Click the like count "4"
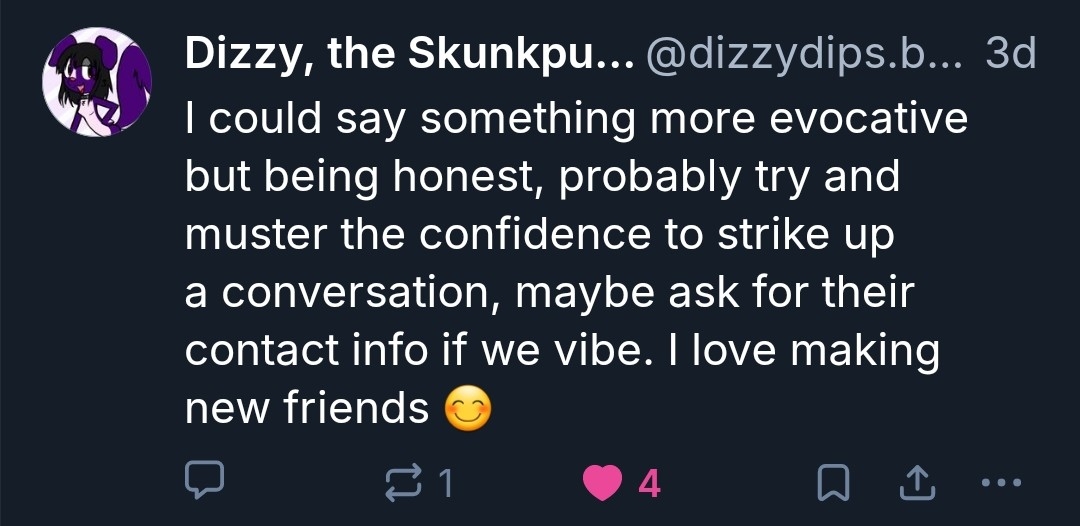The height and width of the screenshot is (526, 1080). pos(649,484)
